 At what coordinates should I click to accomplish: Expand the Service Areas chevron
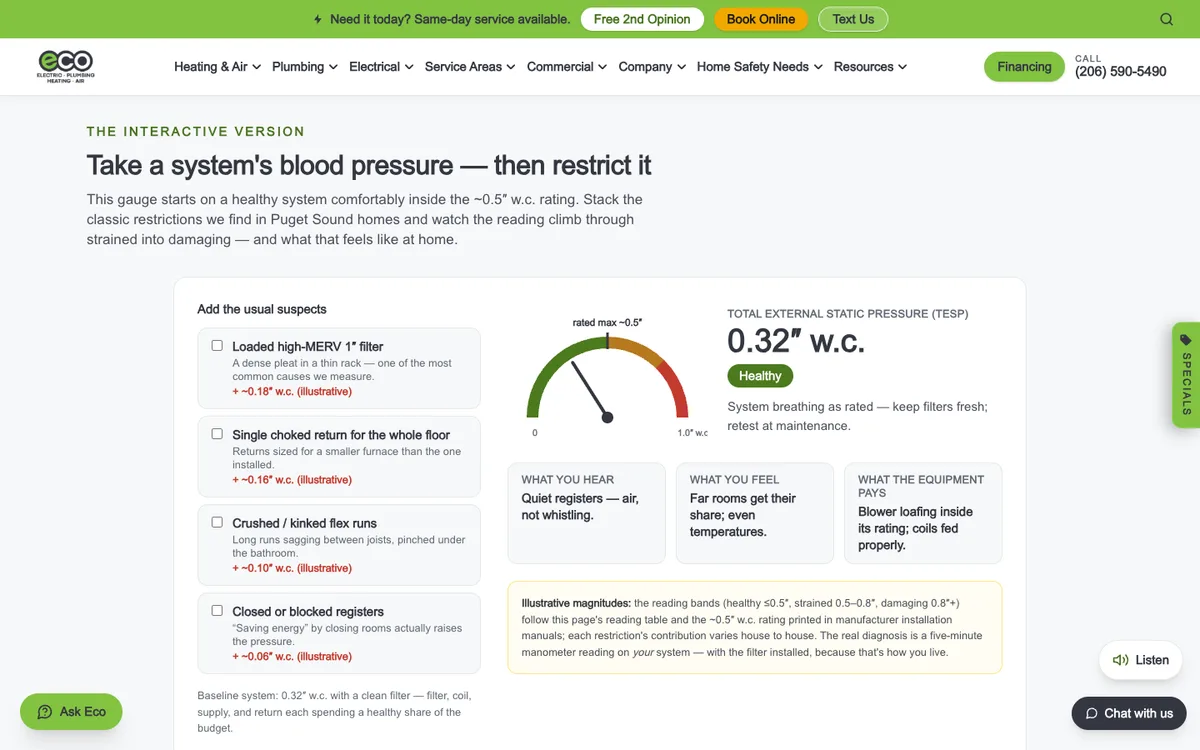click(511, 67)
